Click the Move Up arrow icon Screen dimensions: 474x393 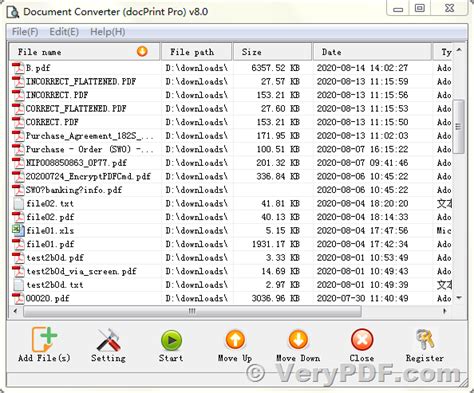click(235, 340)
